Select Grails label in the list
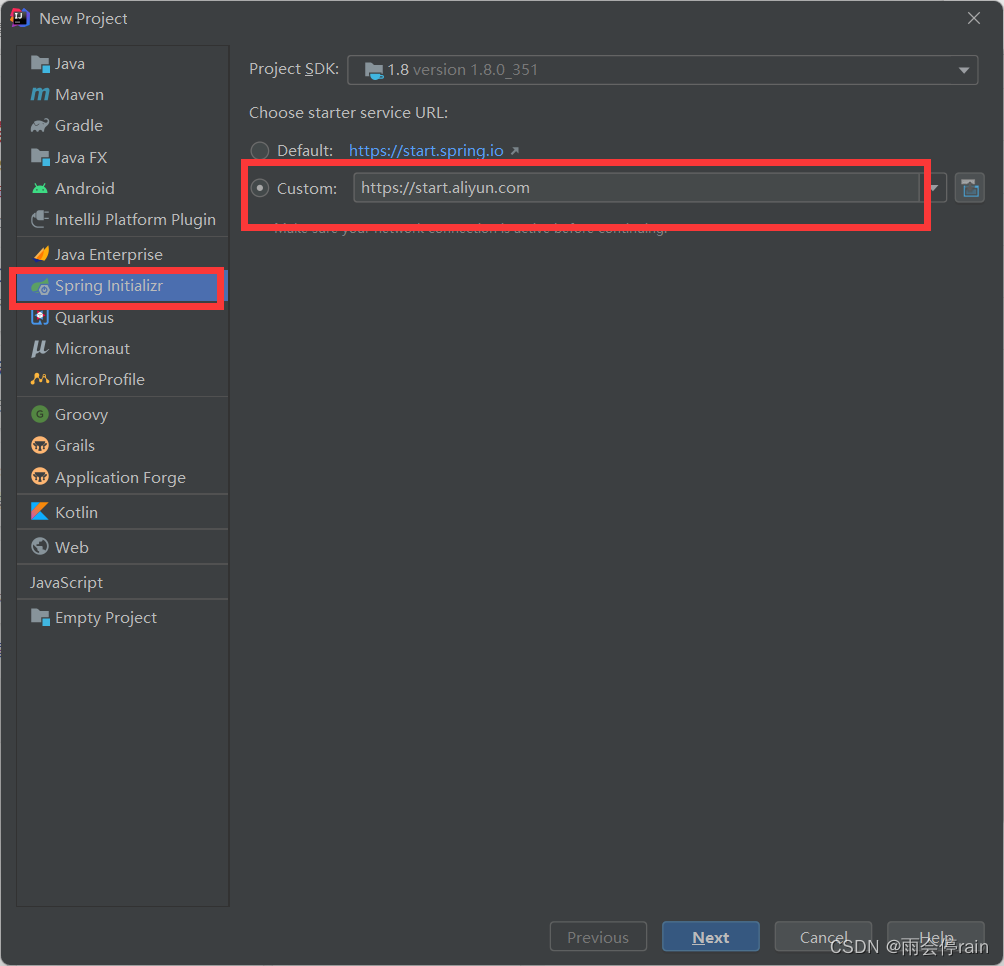This screenshot has width=1004, height=966. [75, 446]
